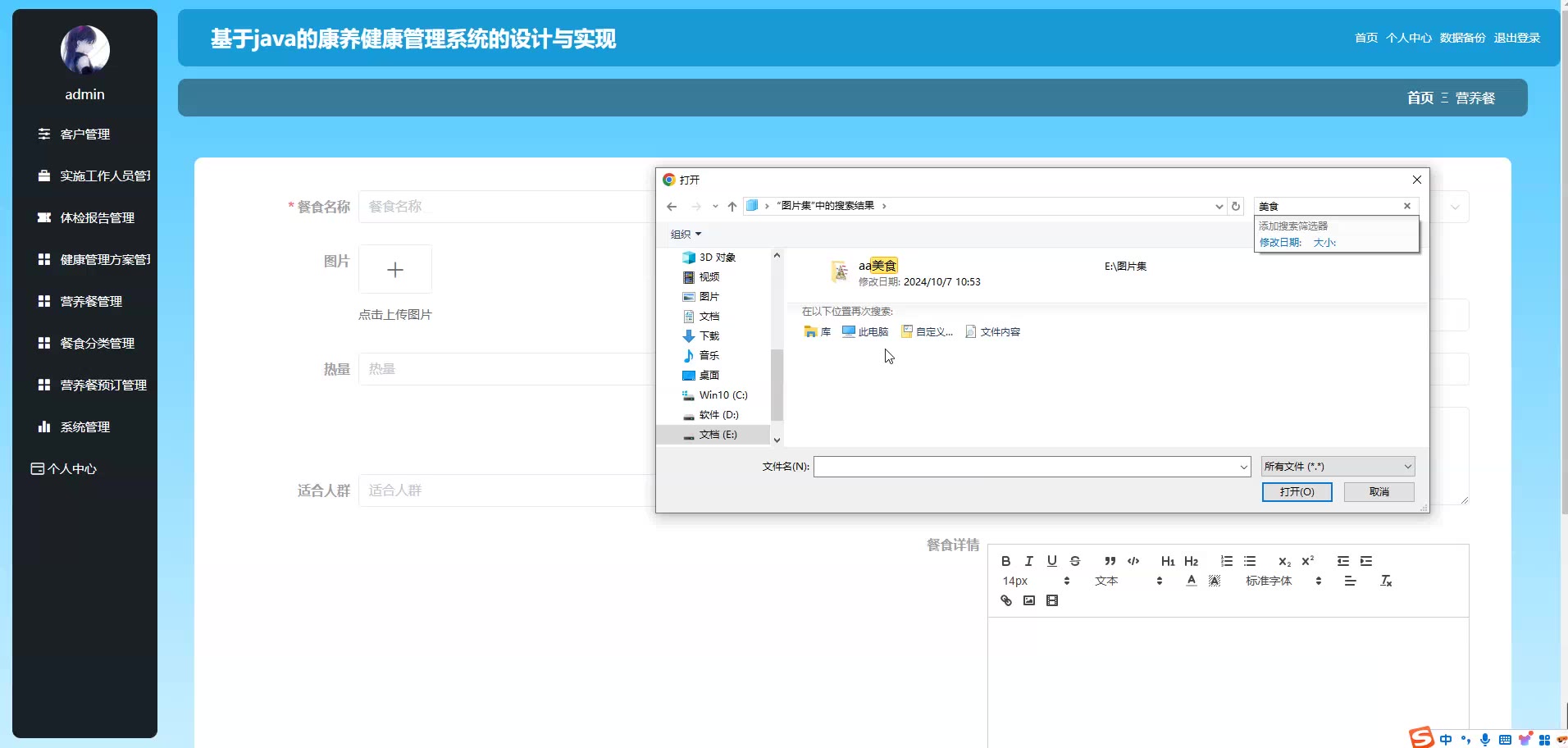This screenshot has width=1568, height=748.
Task: Open 客户管理 in the sidebar
Action: tap(85, 134)
